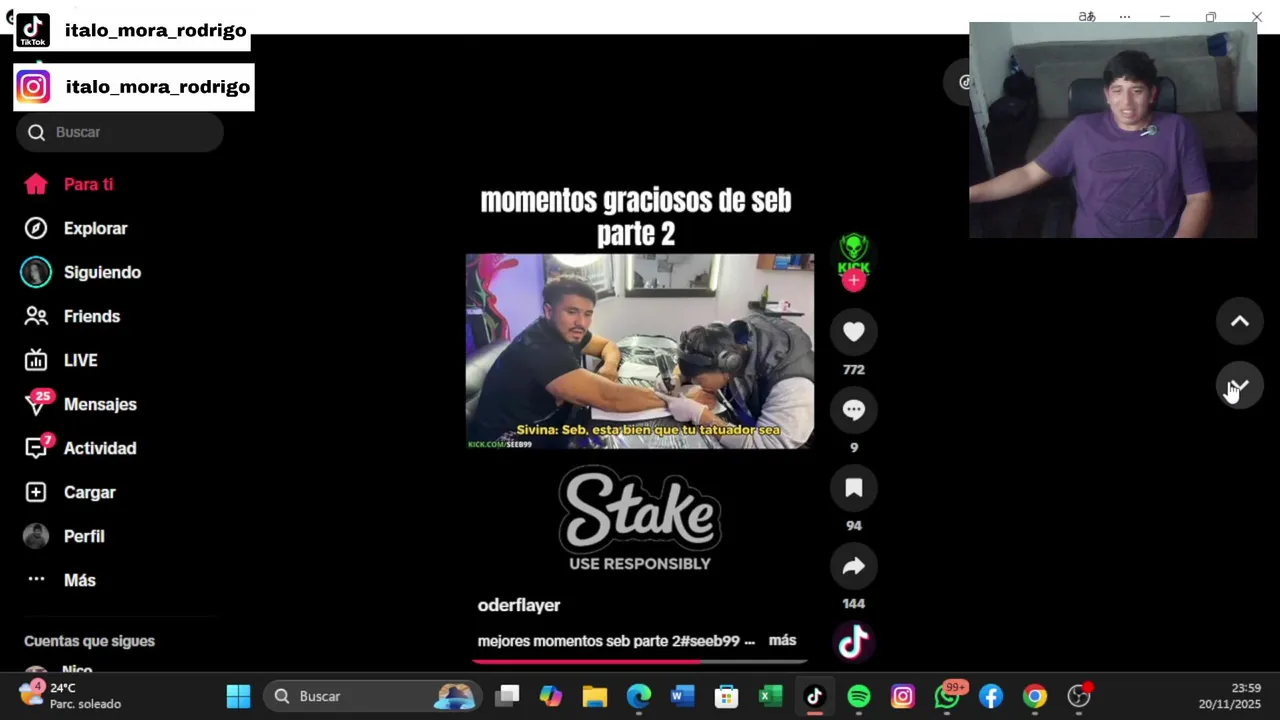Image resolution: width=1280 pixels, height=720 pixels.
Task: Click the webcam overlay thumbnail
Action: click(x=1113, y=130)
